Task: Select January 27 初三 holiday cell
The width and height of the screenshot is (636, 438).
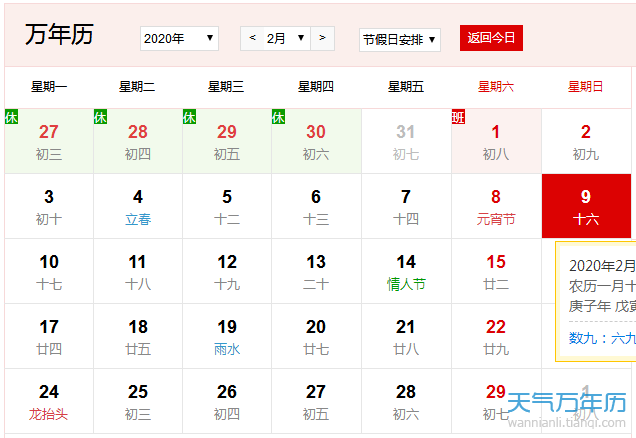Action: click(x=49, y=141)
